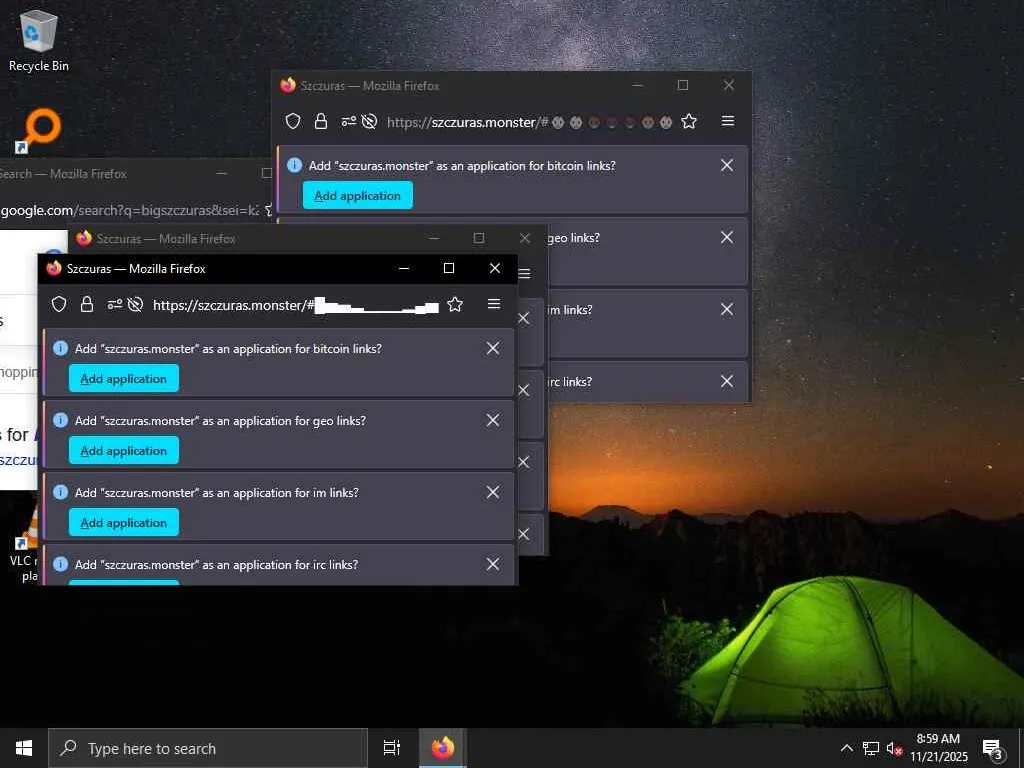
Task: Maximize the front Szczuras Firefox window
Action: 449,268
